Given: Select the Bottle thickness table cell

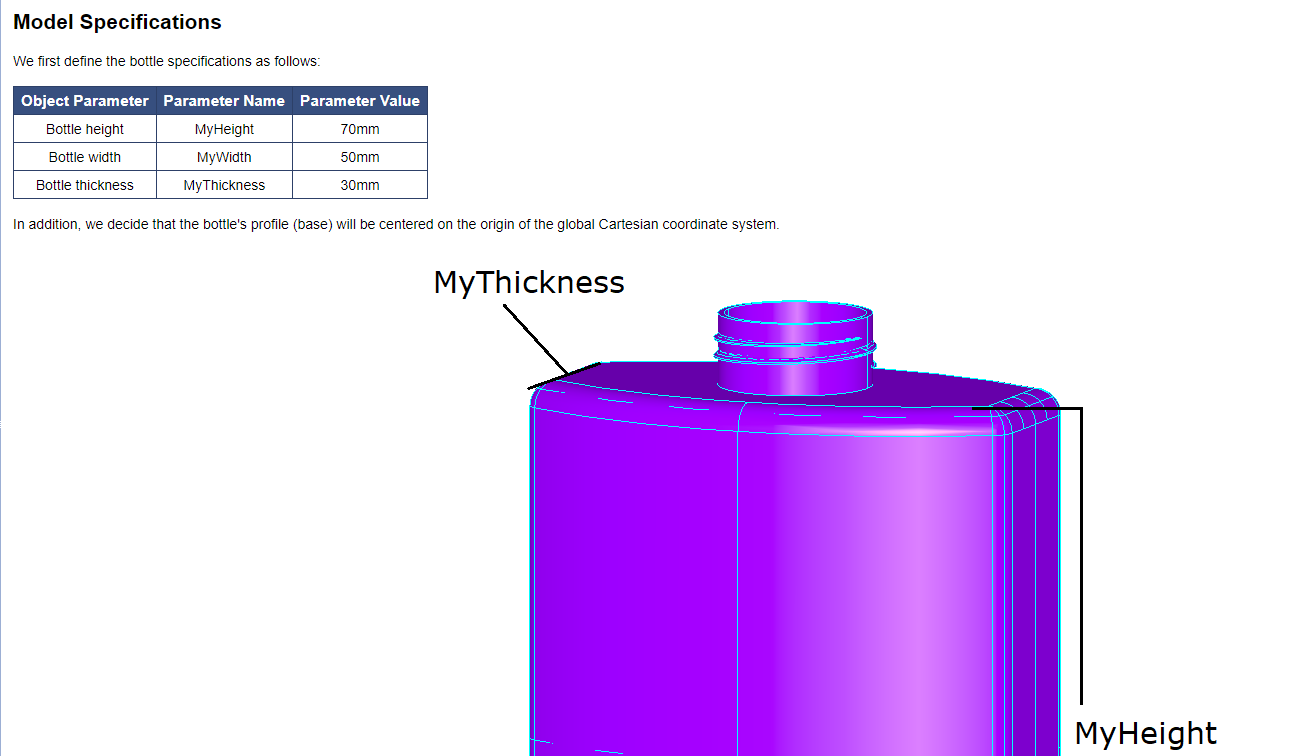Looking at the screenshot, I should 85,185.
